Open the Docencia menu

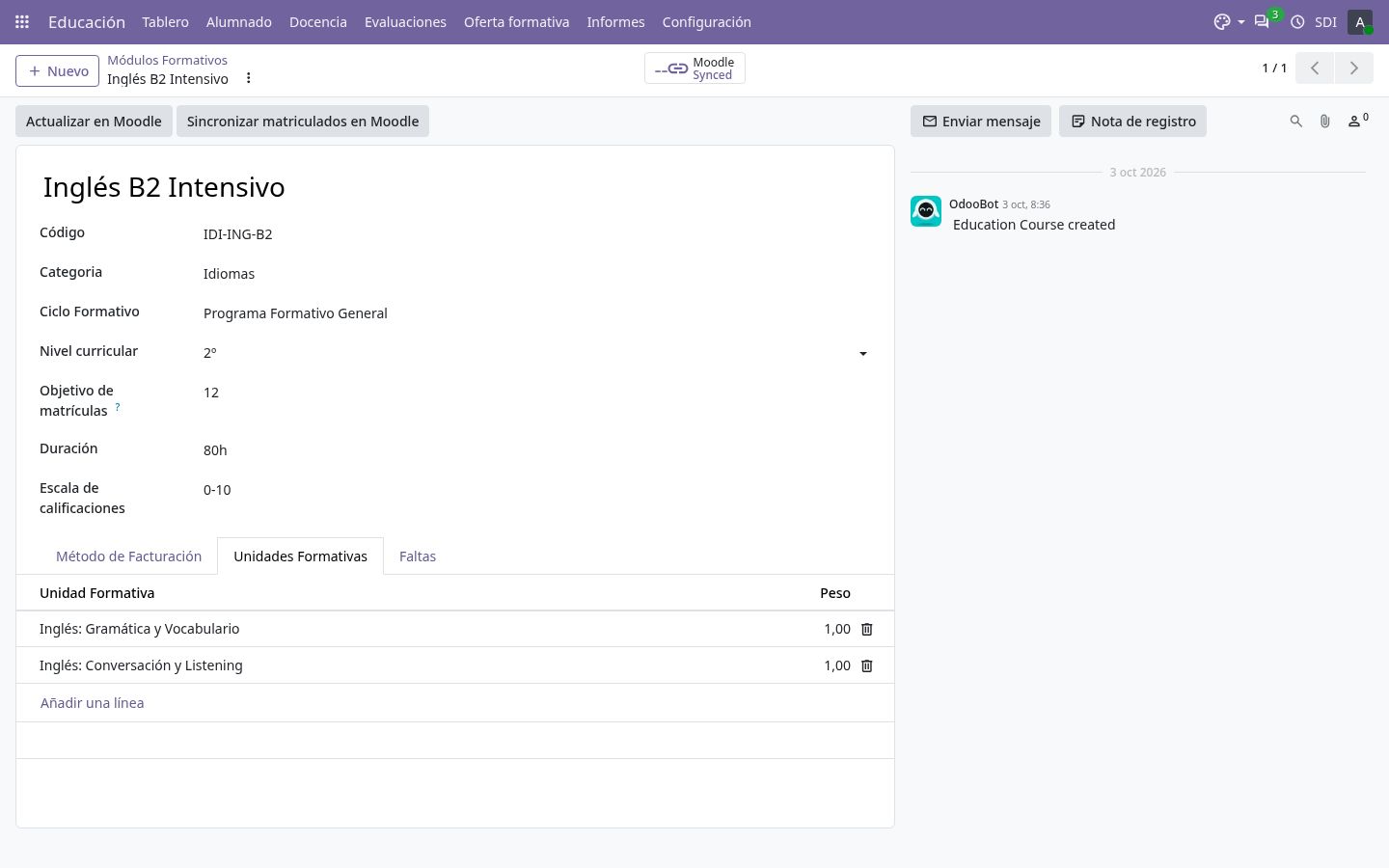pos(318,21)
